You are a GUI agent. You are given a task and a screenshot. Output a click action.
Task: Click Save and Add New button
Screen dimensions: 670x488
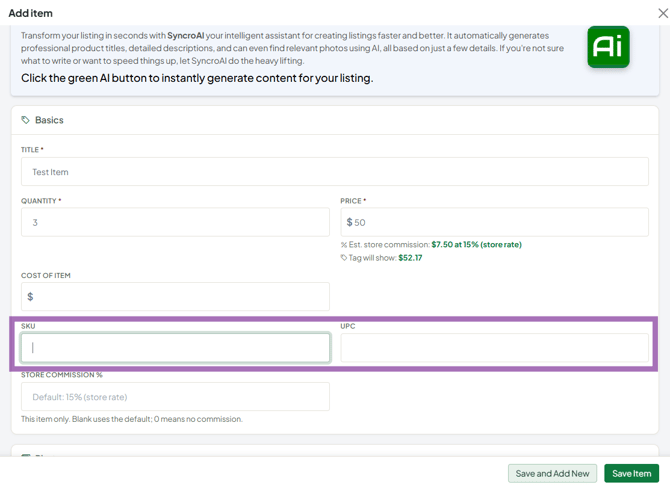click(552, 473)
